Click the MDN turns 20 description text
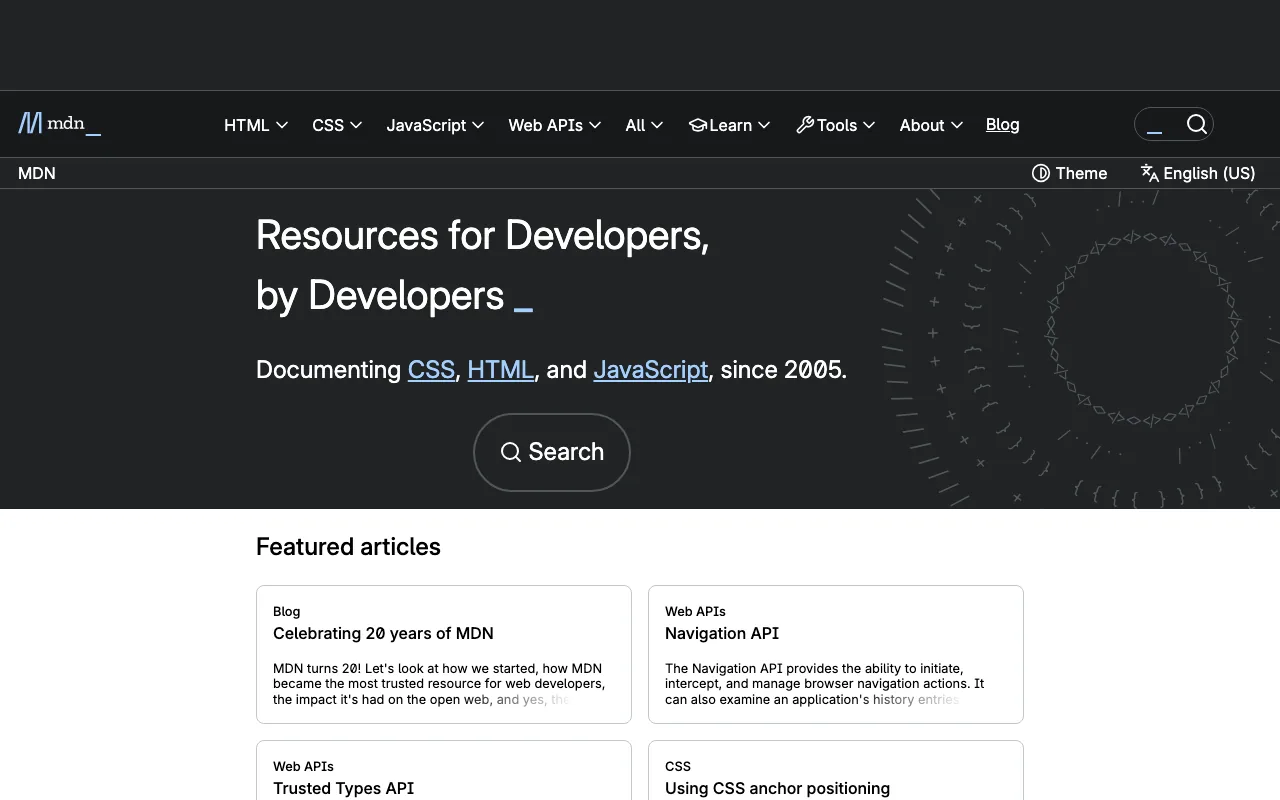Viewport: 1280px width, 800px height. pos(439,684)
